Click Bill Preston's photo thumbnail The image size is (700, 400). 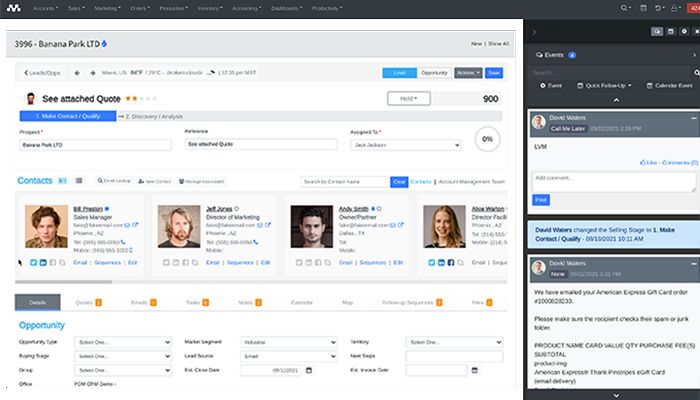tap(46, 226)
